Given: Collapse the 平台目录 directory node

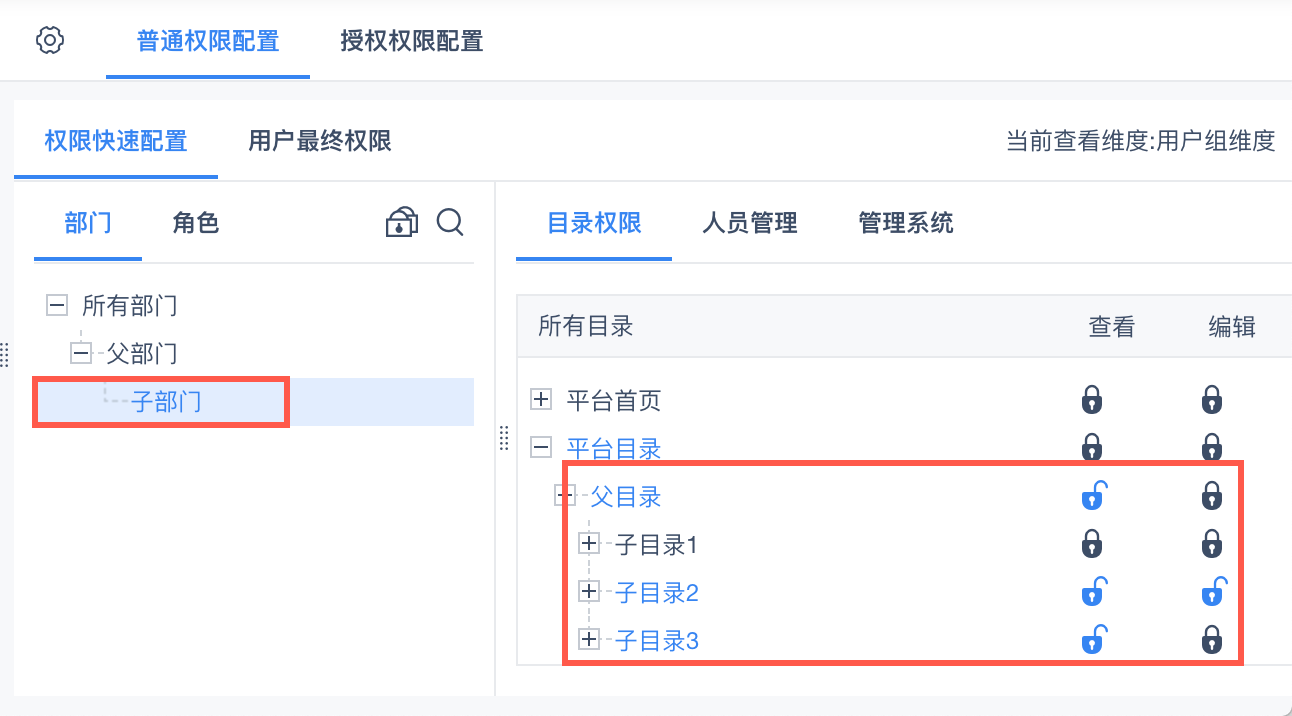Looking at the screenshot, I should (541, 448).
